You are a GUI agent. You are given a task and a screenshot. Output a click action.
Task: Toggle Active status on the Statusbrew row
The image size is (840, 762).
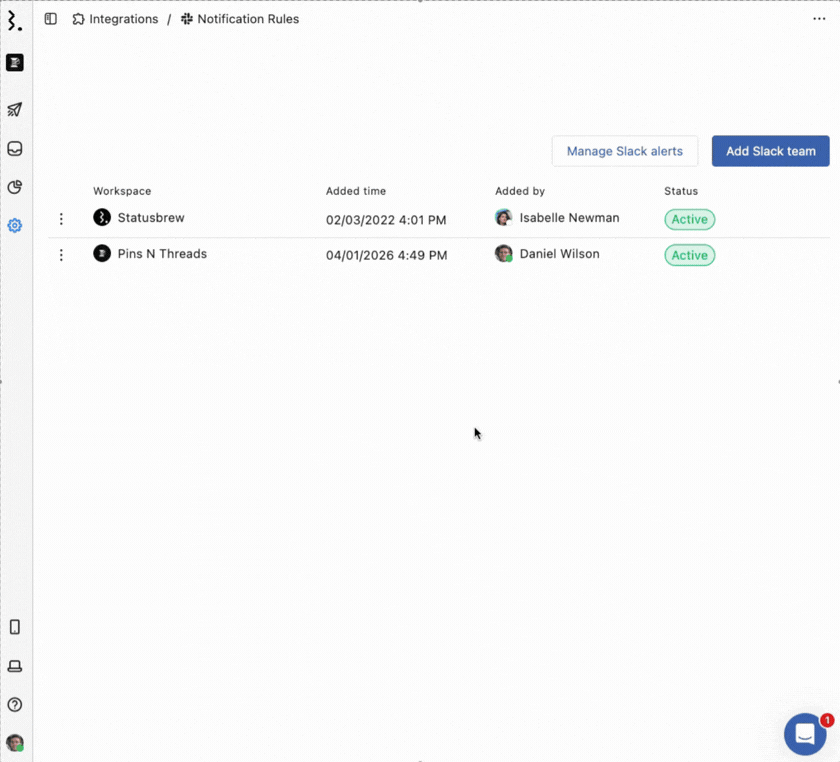tap(689, 219)
